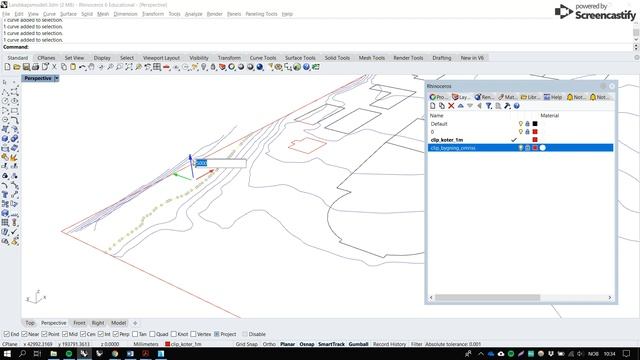Open the Analyze menu
Image resolution: width=640 pixels, height=360 pixels.
click(x=193, y=14)
